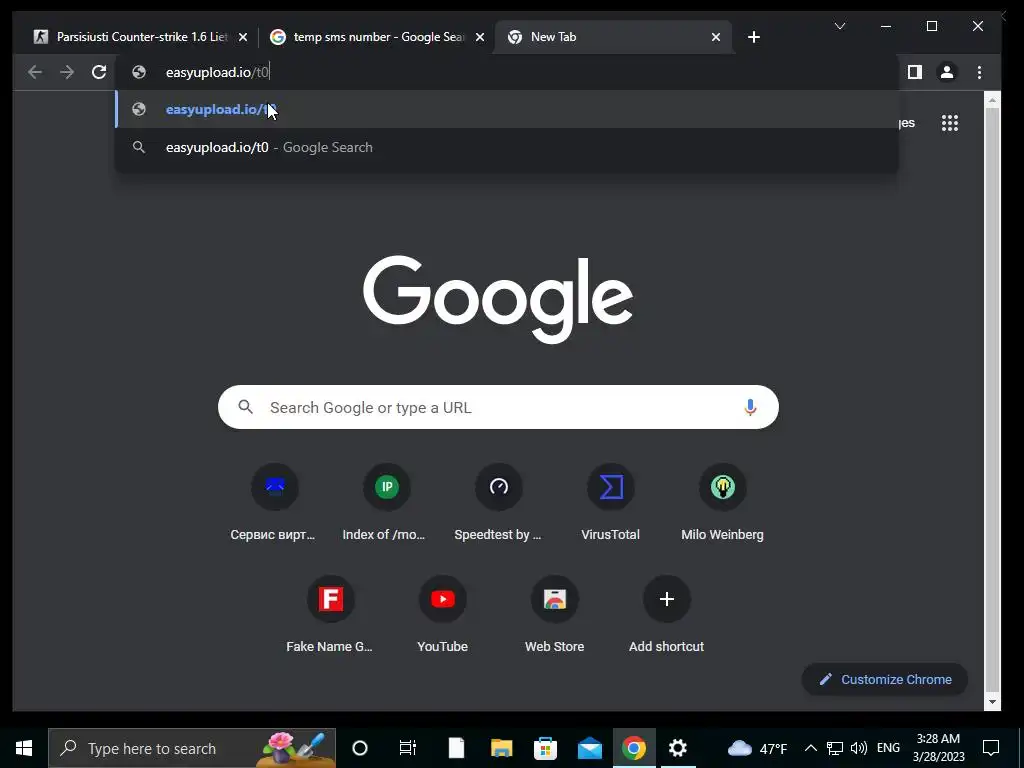This screenshot has width=1024, height=768.
Task: Open network status tray icon
Action: coord(835,748)
